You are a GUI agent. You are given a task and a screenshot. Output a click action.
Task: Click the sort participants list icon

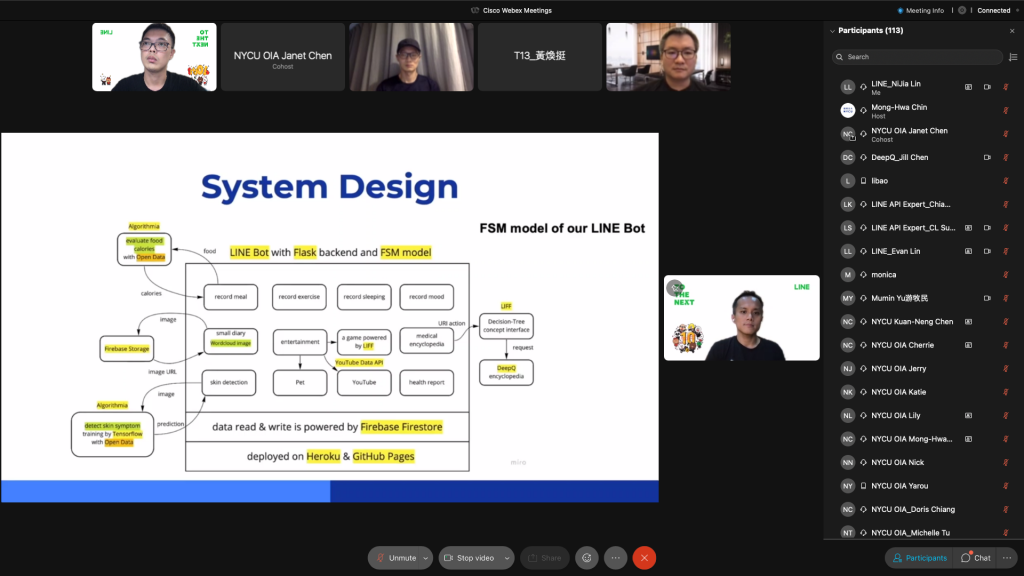point(1013,57)
